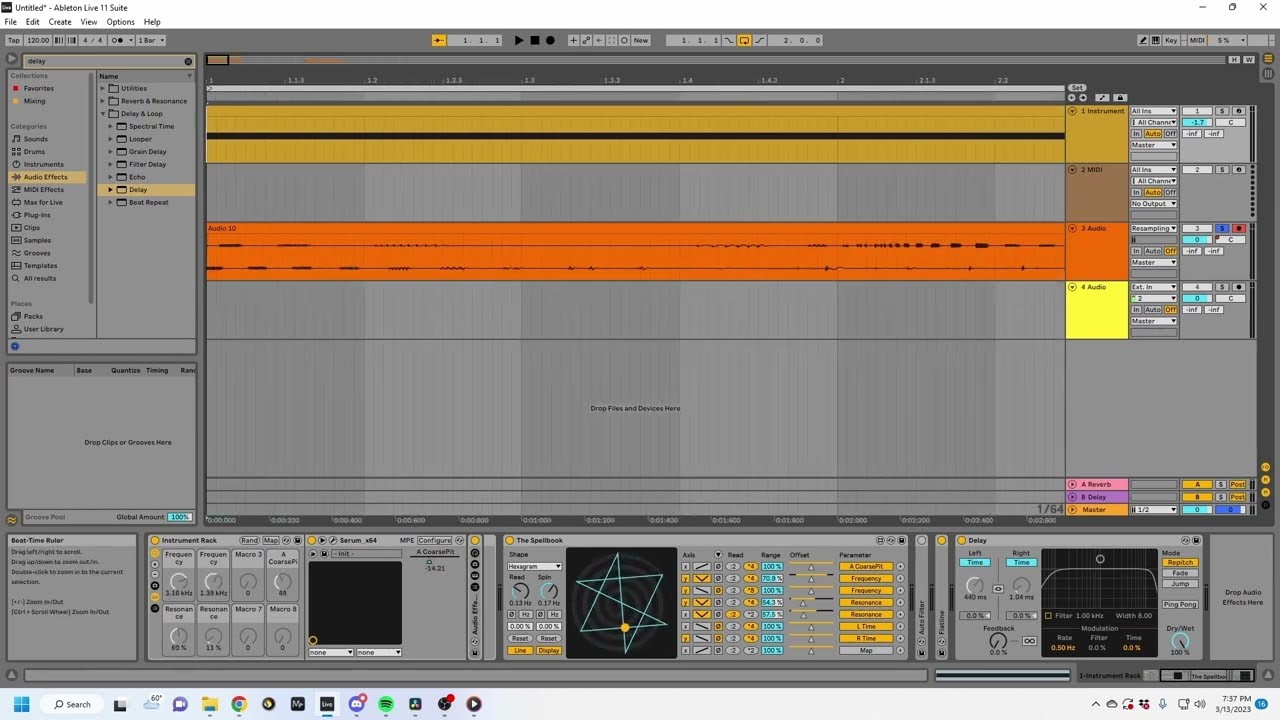Toggle the MIDI map mode switch
This screenshot has width=1280, height=720.
point(1197,40)
